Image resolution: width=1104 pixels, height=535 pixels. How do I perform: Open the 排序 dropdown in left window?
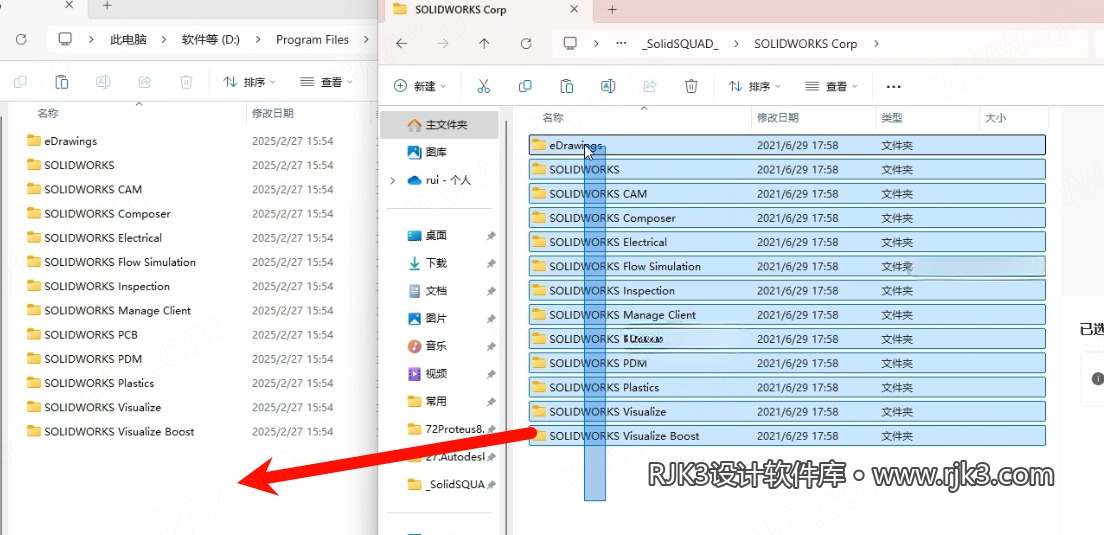250,82
